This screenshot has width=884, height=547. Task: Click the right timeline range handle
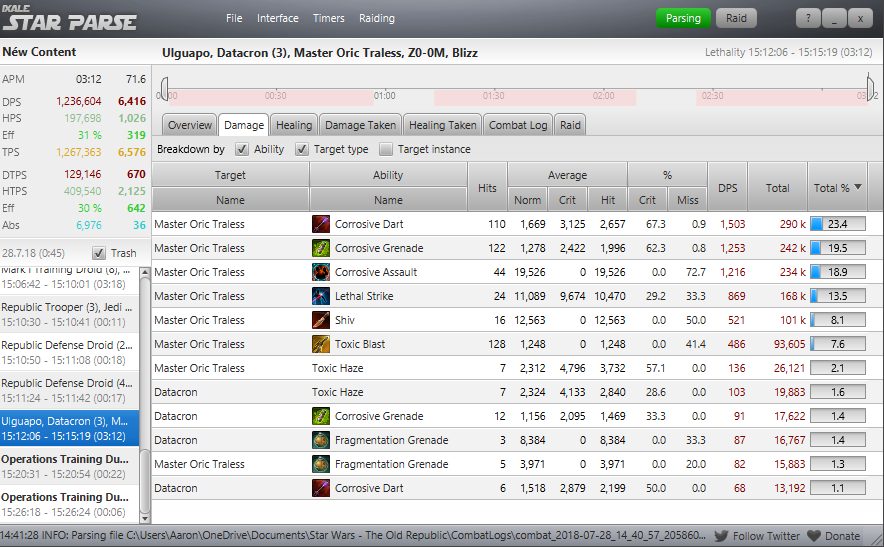870,89
